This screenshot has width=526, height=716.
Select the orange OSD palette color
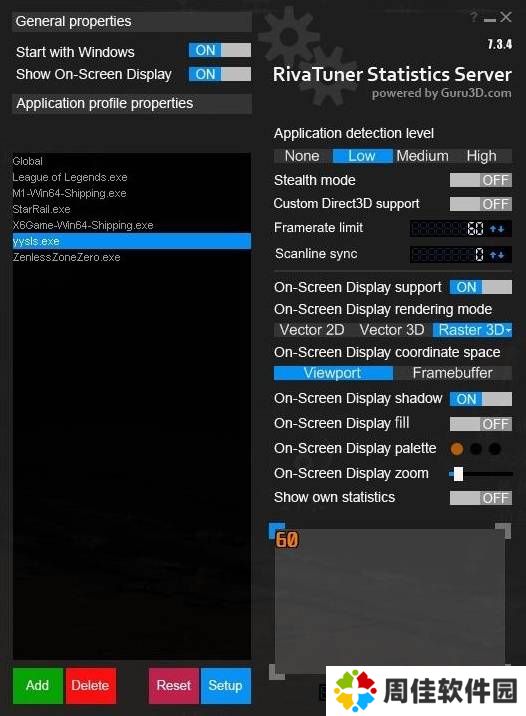pos(457,449)
